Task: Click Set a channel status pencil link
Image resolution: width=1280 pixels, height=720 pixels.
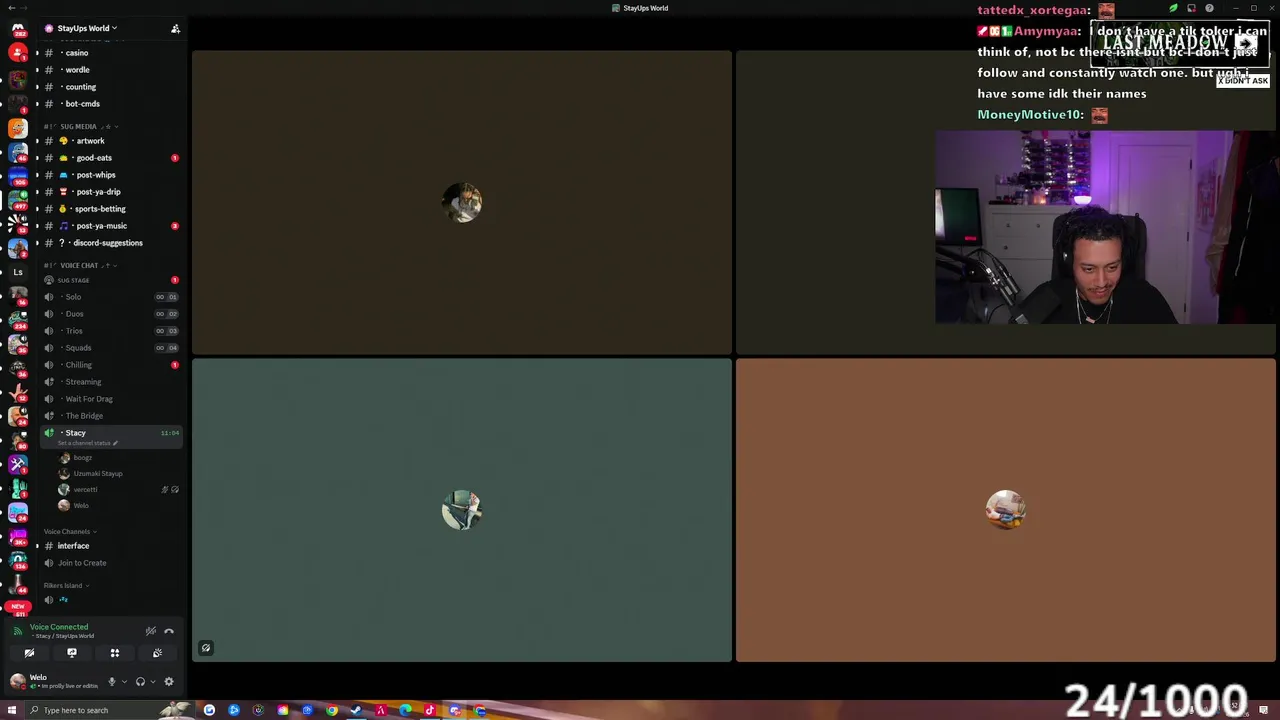Action: (88, 443)
